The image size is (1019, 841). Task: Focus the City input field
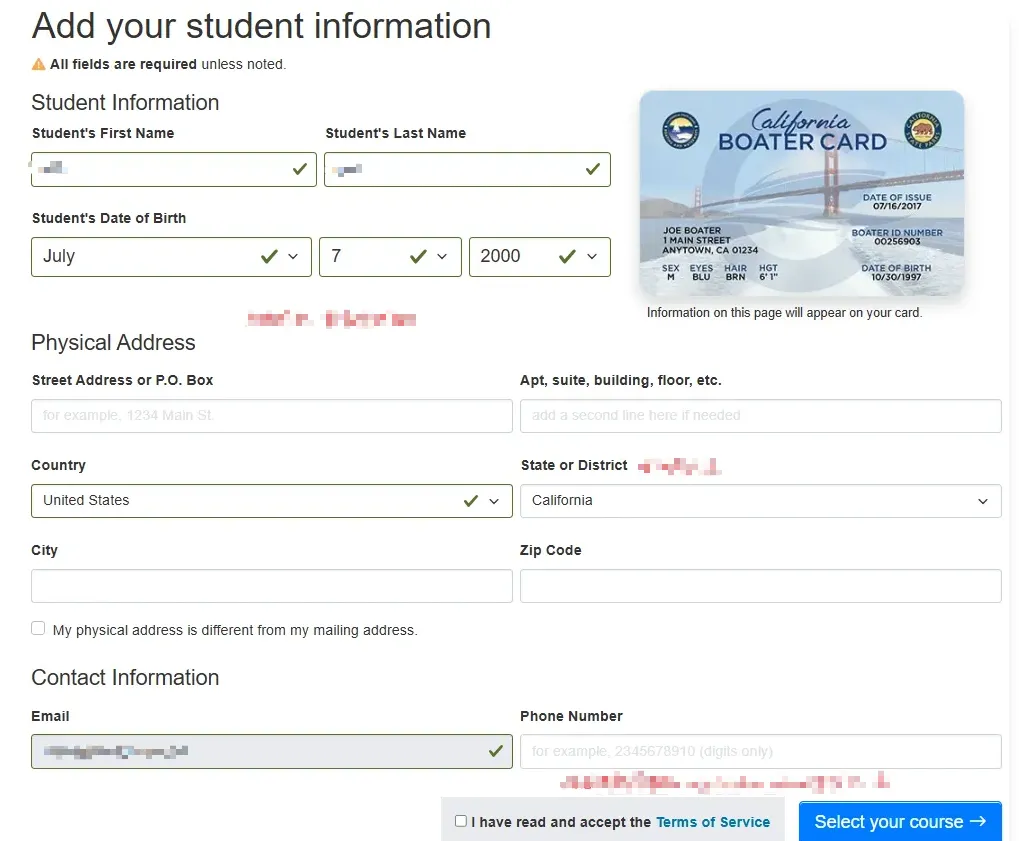pos(271,586)
